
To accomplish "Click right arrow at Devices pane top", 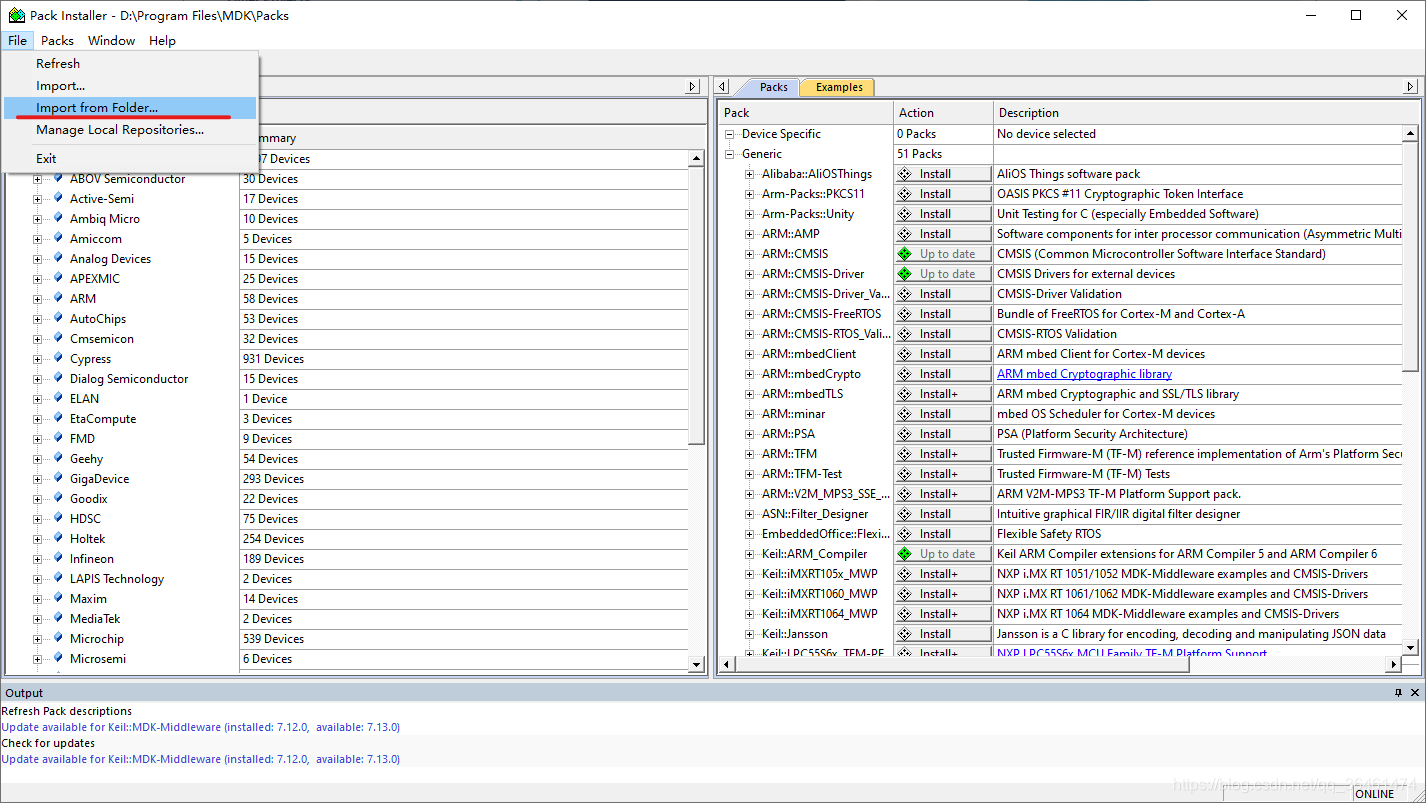I will pos(693,87).
